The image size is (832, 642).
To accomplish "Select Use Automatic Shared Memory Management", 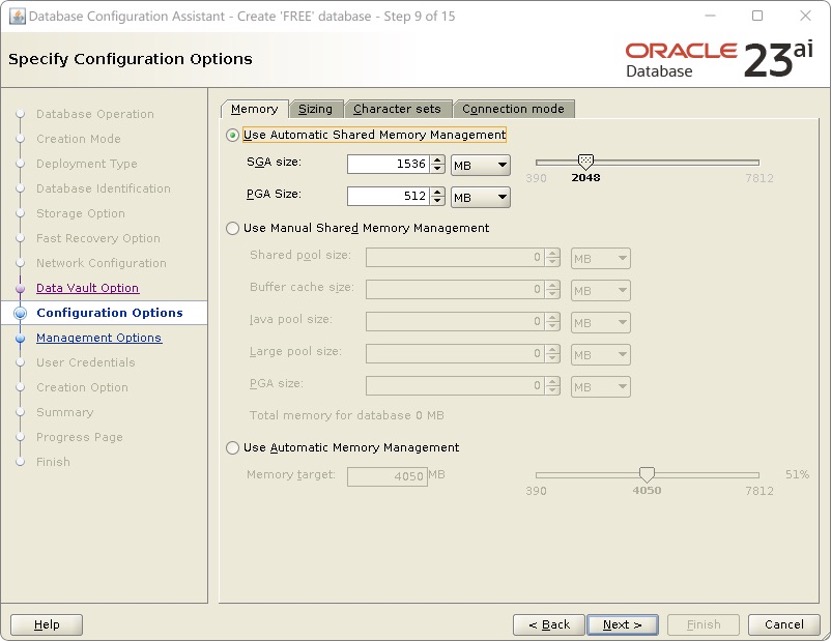I will tap(232, 133).
